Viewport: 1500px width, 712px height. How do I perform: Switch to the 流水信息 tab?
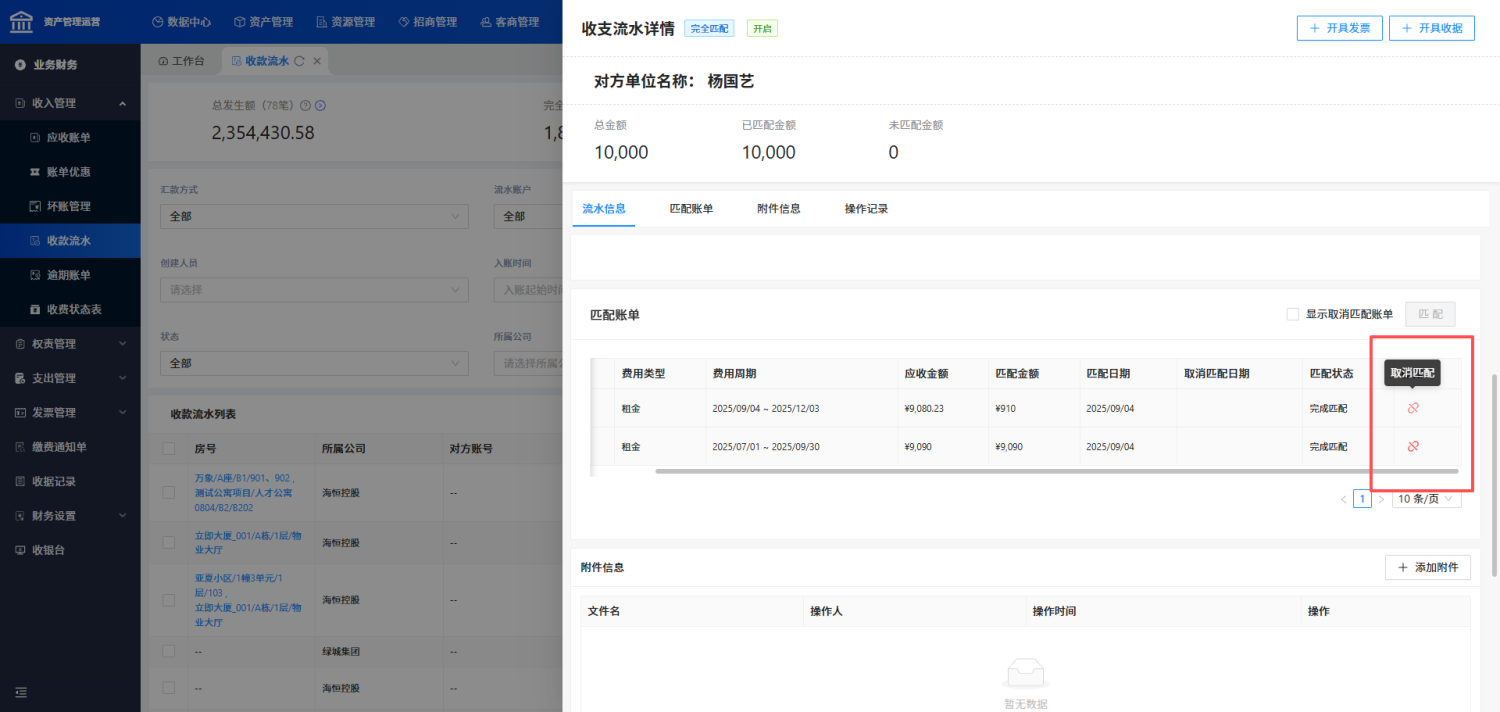point(604,209)
